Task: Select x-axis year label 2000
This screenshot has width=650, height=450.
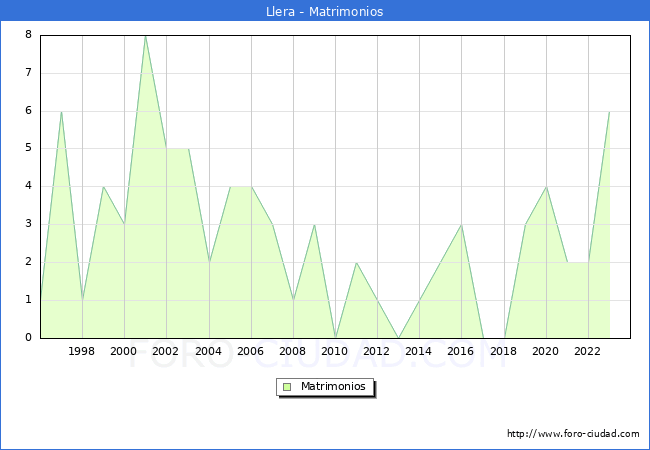Action: coord(124,351)
